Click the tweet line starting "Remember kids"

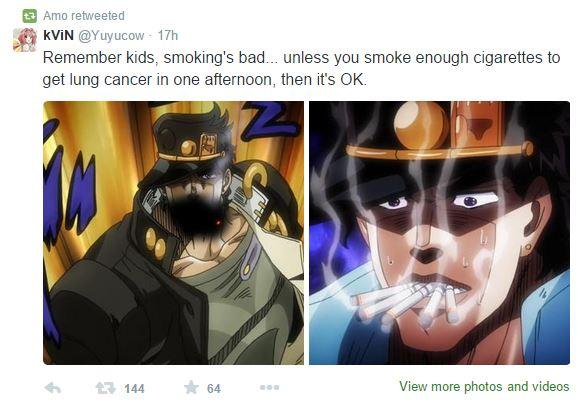[301, 58]
